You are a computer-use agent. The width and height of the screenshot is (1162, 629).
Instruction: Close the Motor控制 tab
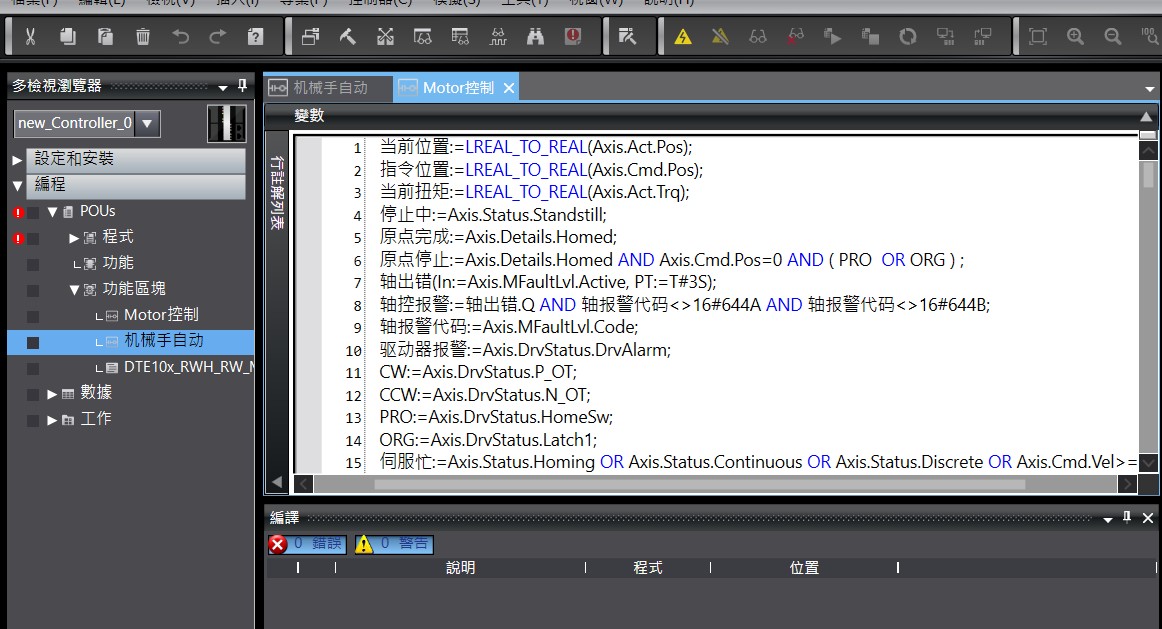pos(508,88)
